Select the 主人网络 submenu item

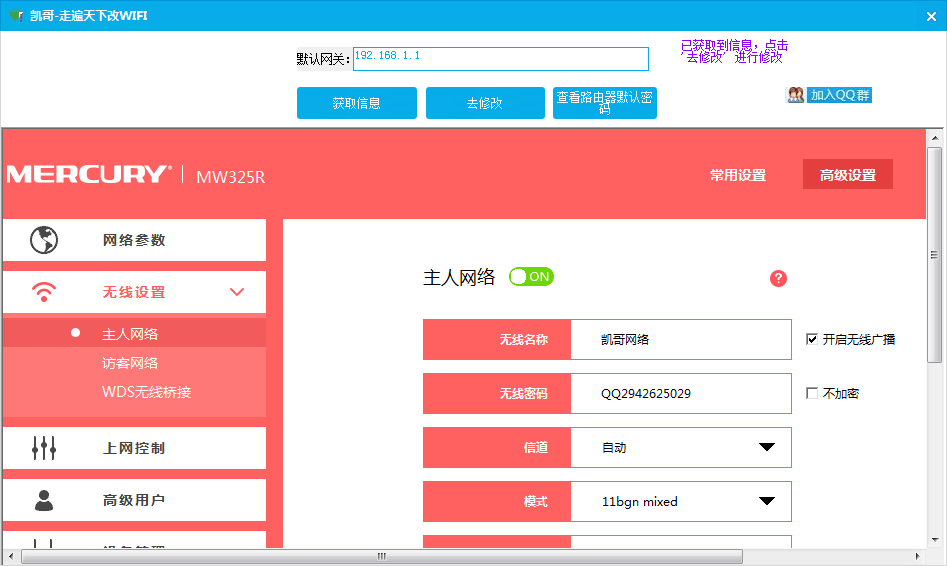pos(134,333)
